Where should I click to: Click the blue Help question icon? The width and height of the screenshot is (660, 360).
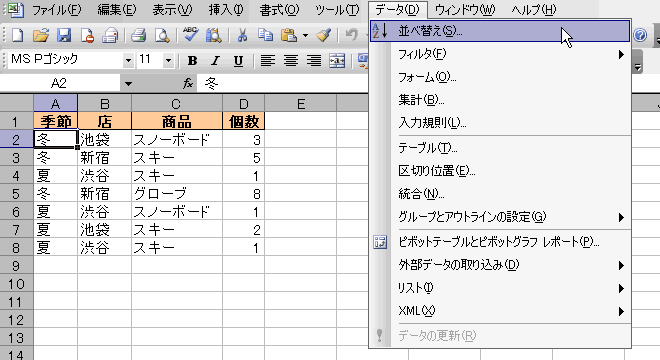click(640, 35)
